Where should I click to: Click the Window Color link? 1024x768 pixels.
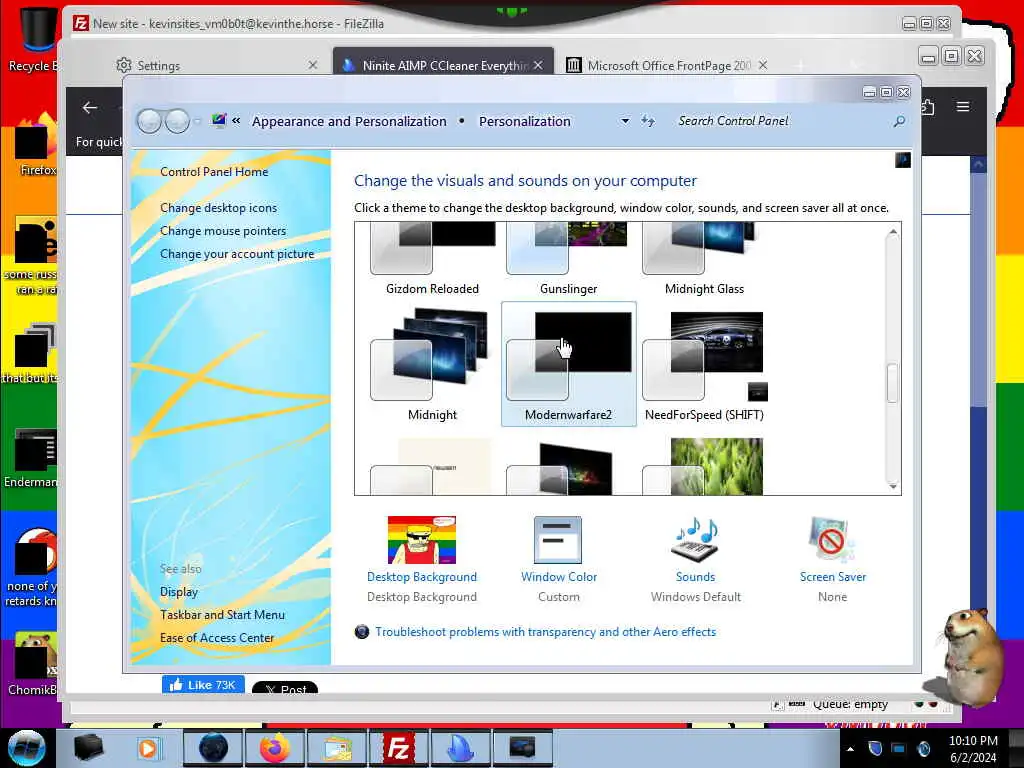559,577
